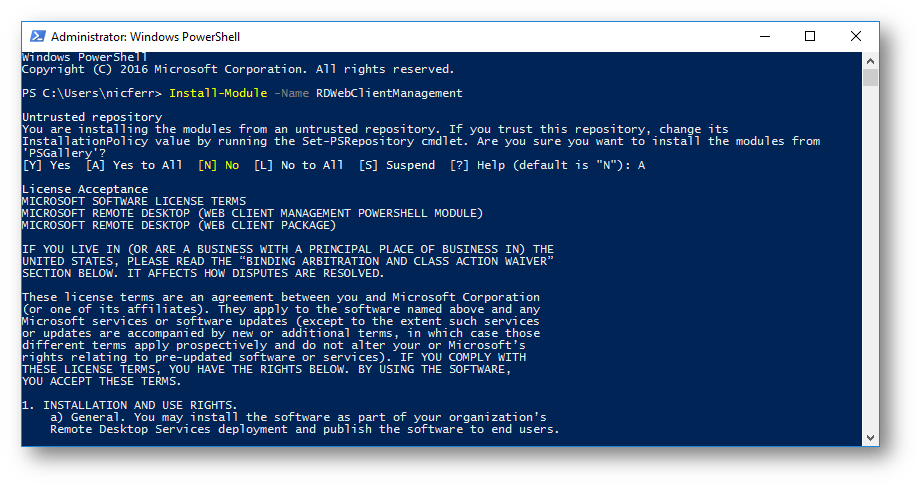Viewport: 922px width, 489px height.
Task: Click the Install-Module command text
Action: tap(218, 93)
